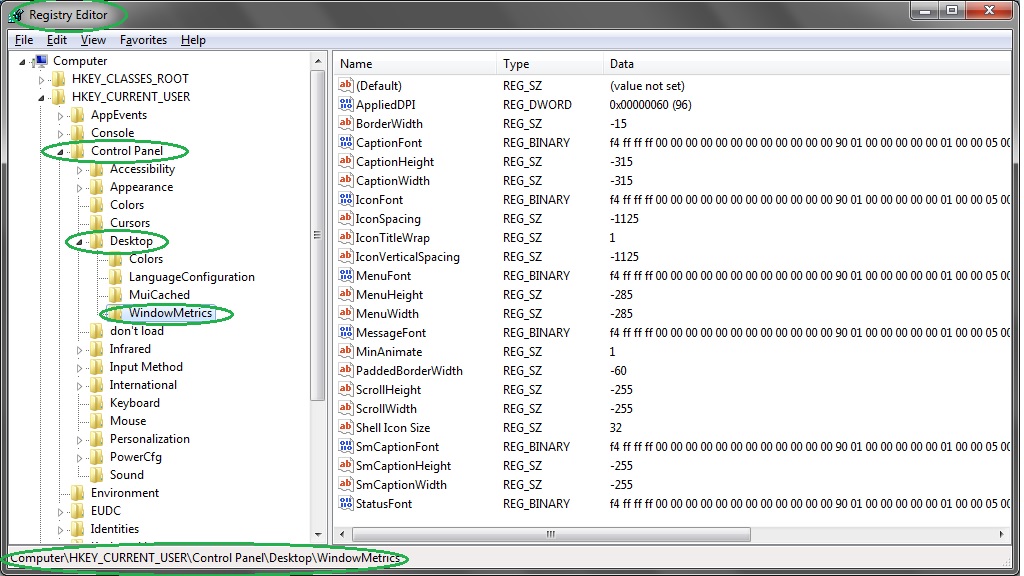Open the File menu
The image size is (1024, 576).
pos(24,40)
